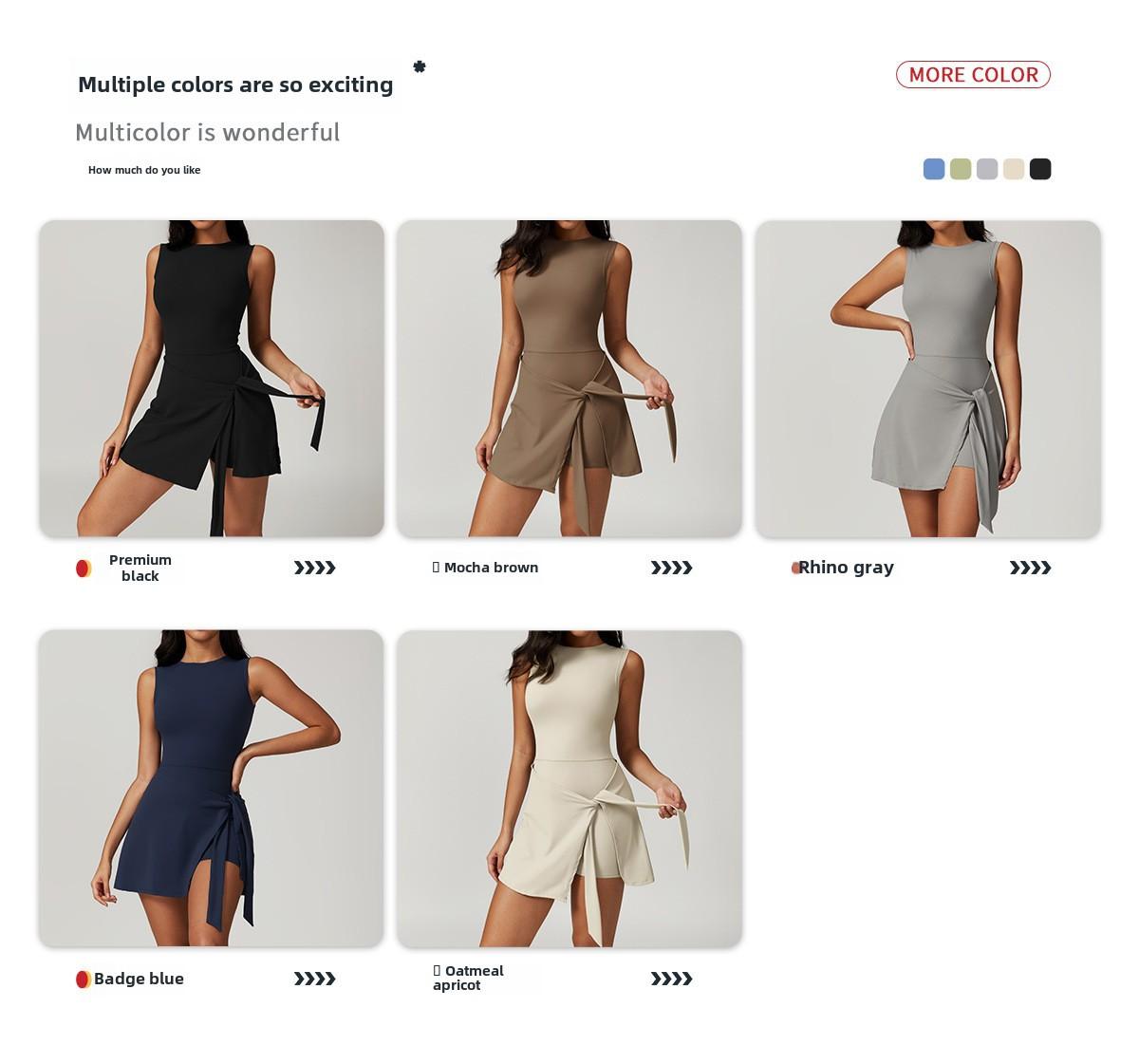Open the Oatmeal apricot dress photo
This screenshot has height=1064, width=1139.
(569, 789)
